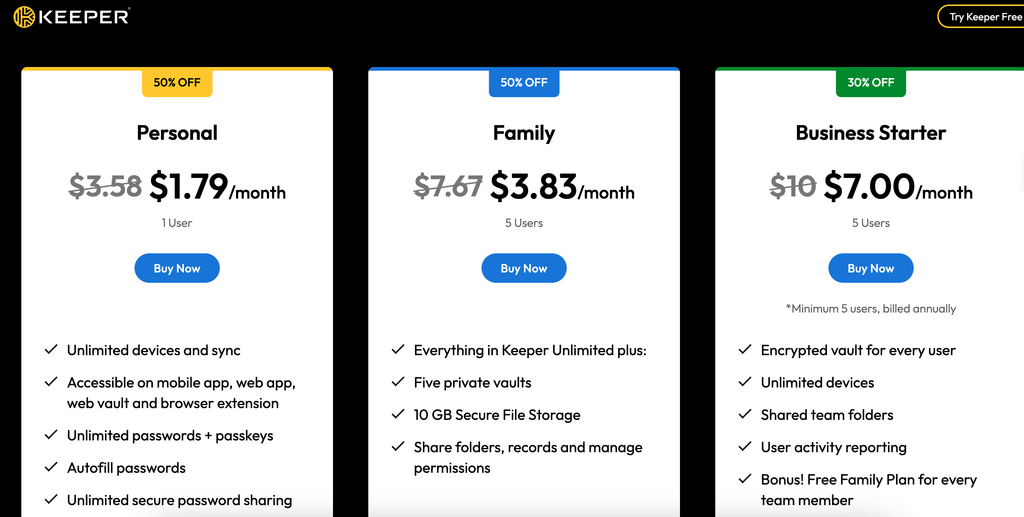The width and height of the screenshot is (1024, 517).
Task: Click checkmark beside User activity reporting
Action: click(x=744, y=447)
